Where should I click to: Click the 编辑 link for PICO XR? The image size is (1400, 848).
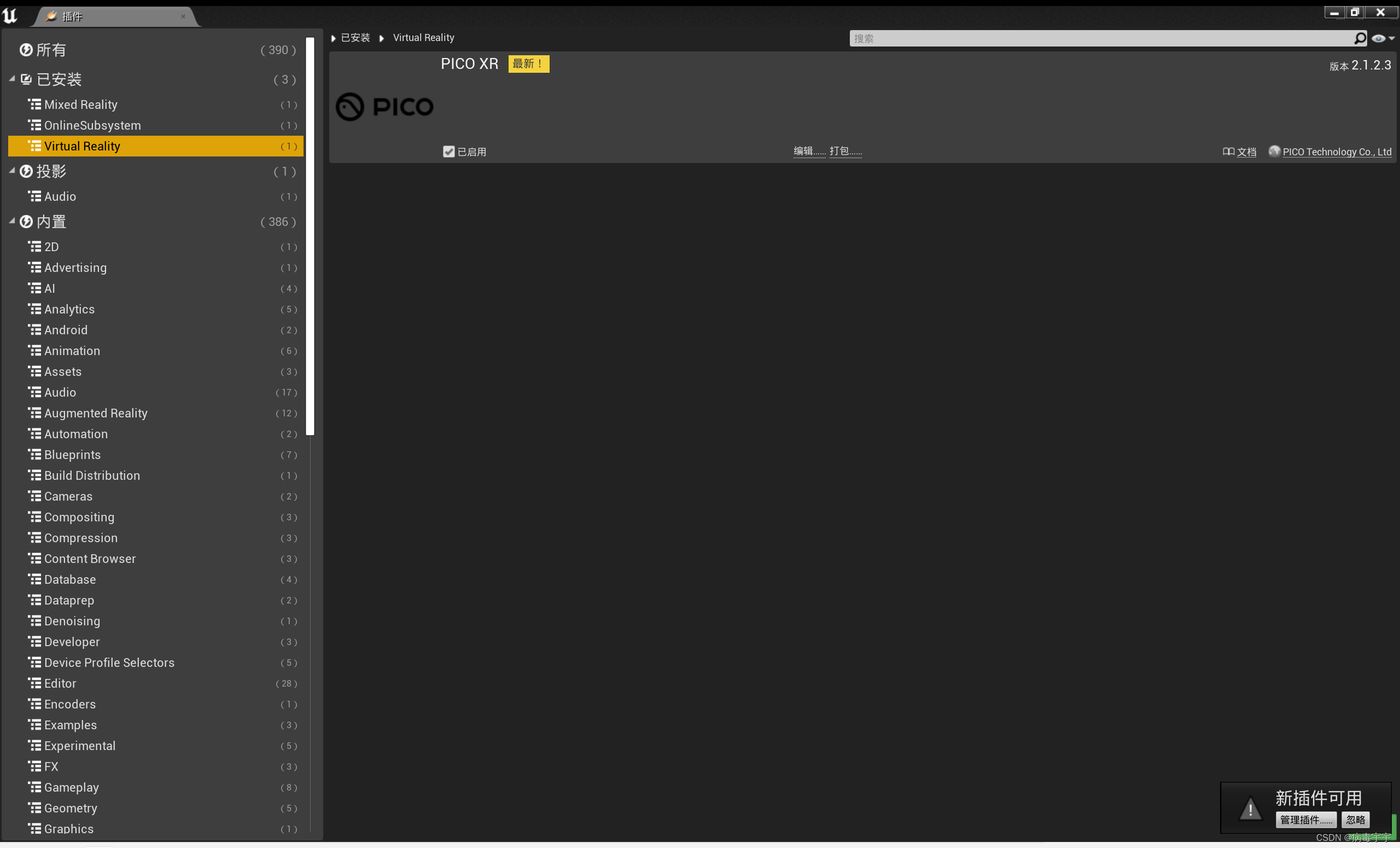[x=808, y=151]
